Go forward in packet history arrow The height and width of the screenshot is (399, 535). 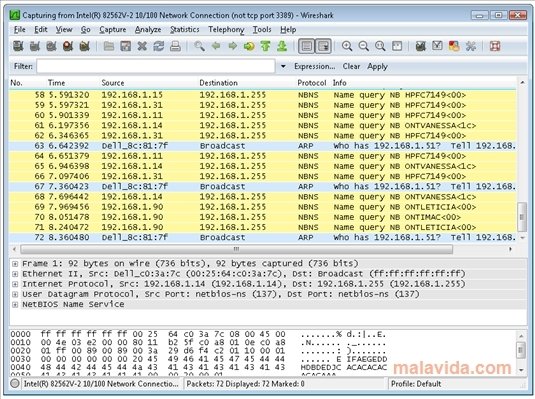[x=233, y=46]
